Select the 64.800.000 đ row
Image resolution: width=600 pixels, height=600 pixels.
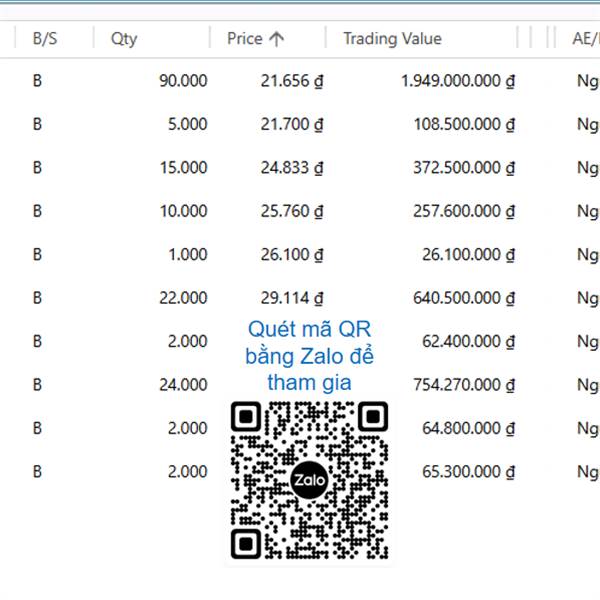pyautogui.click(x=300, y=428)
